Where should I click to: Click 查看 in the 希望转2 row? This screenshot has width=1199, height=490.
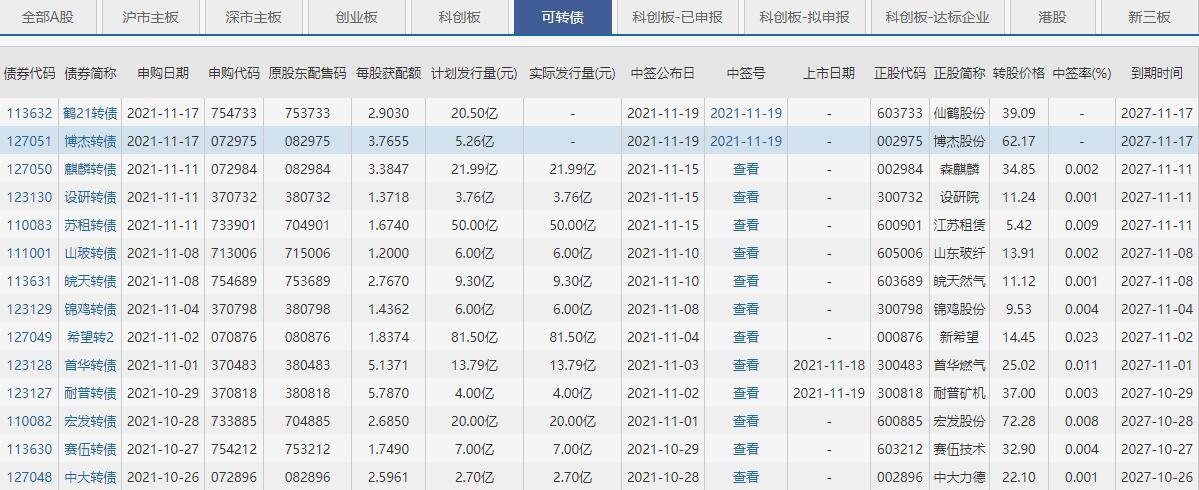click(x=746, y=337)
